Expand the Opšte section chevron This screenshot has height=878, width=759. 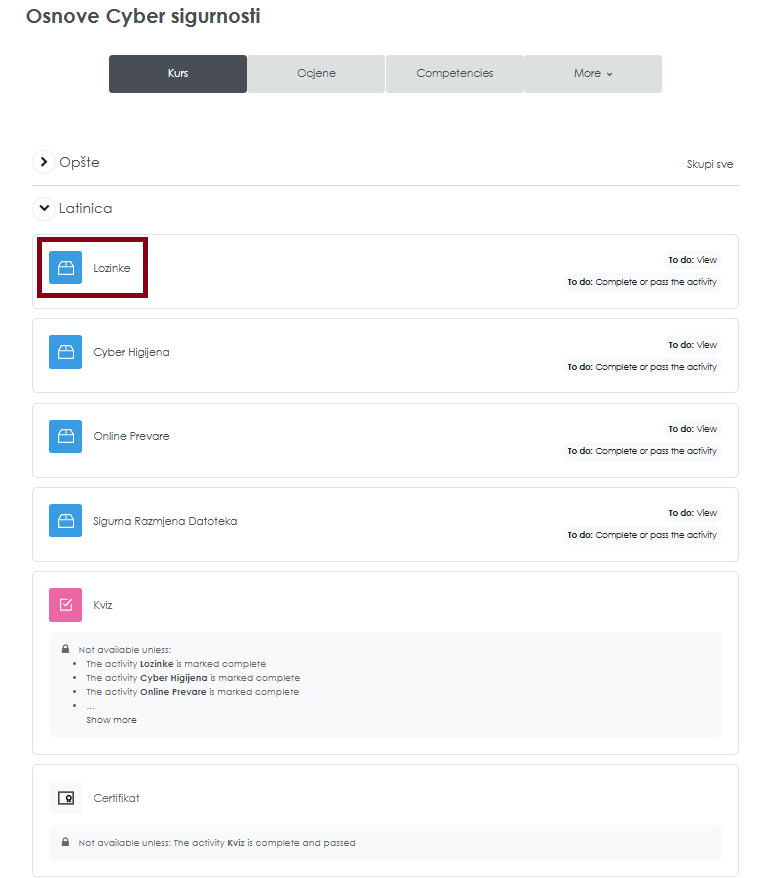pos(43,162)
